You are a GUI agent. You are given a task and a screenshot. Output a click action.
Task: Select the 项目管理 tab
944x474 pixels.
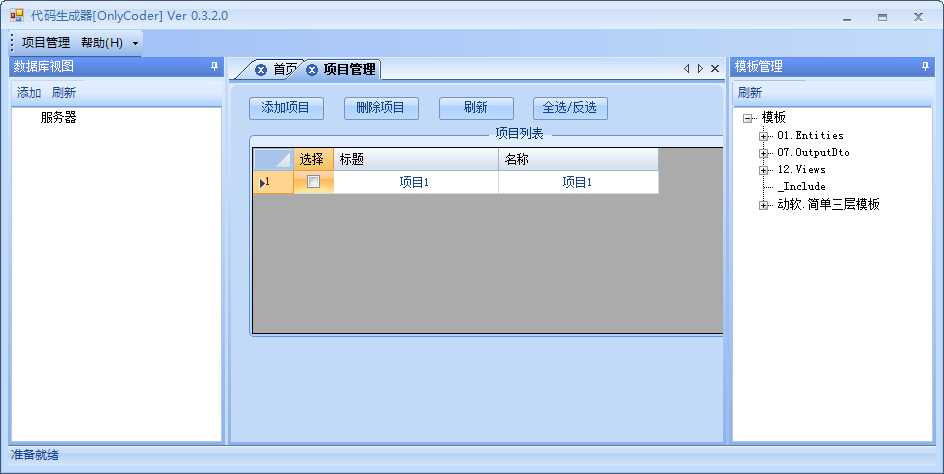click(349, 69)
